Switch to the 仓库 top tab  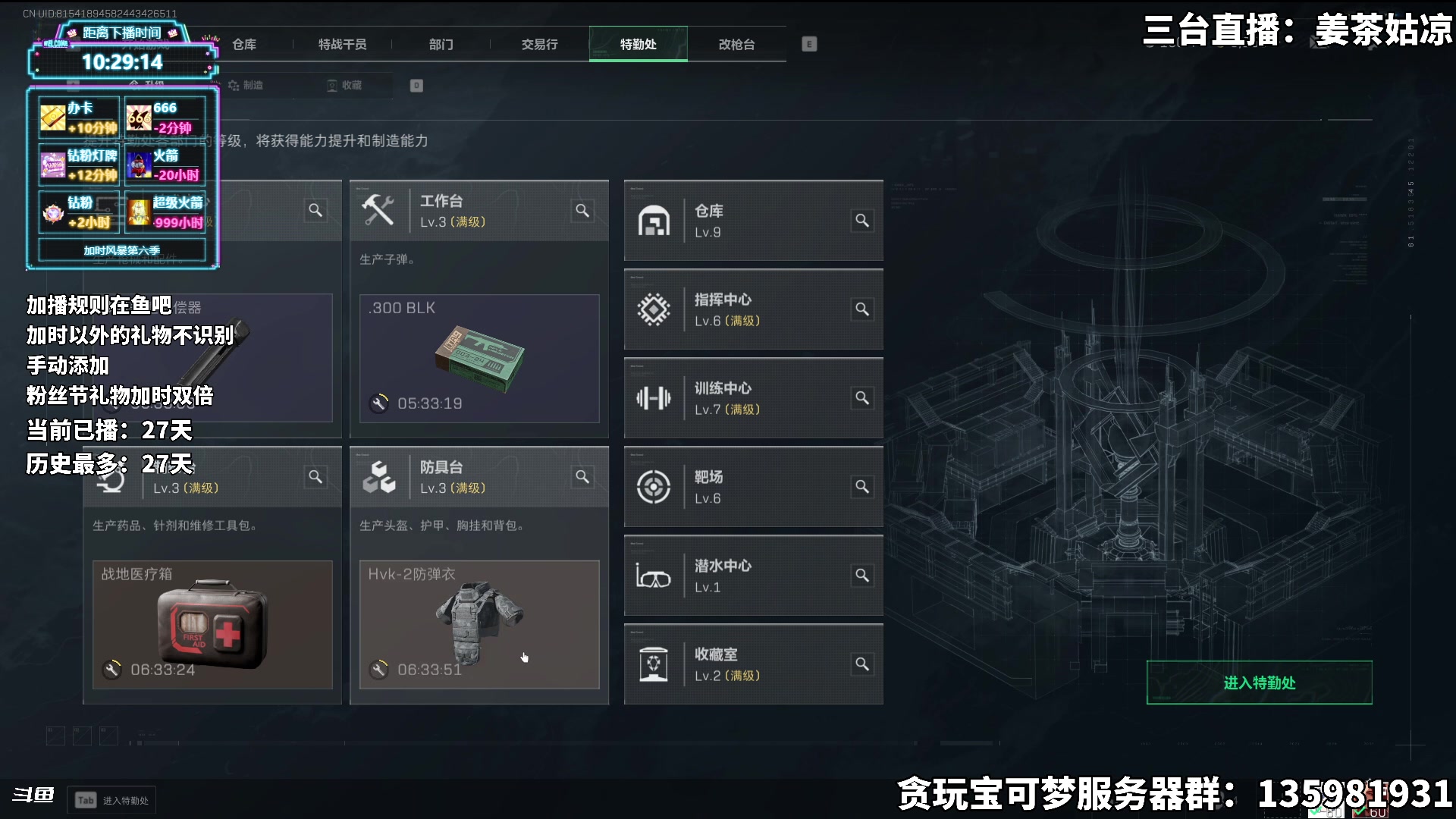(x=244, y=44)
